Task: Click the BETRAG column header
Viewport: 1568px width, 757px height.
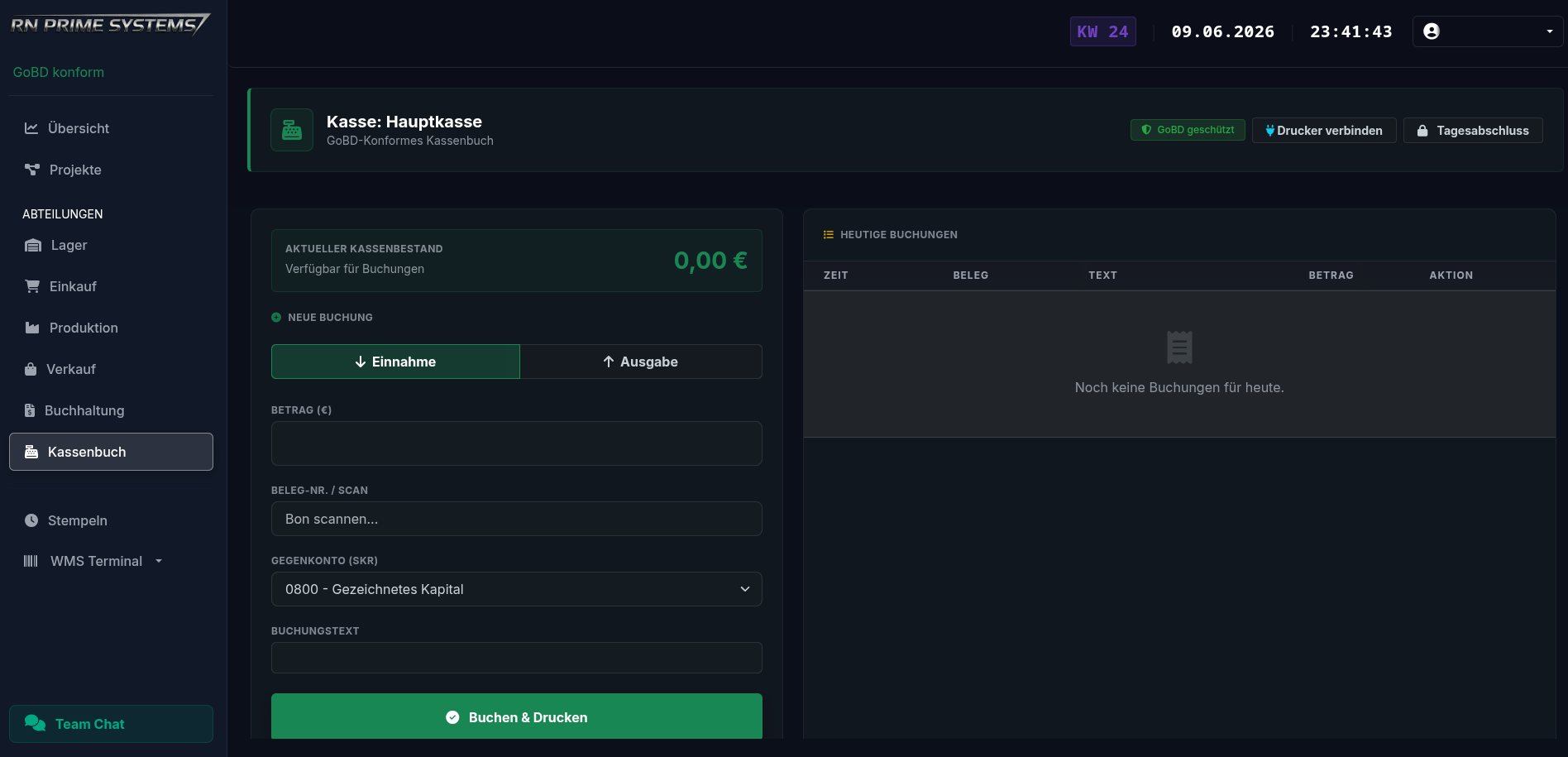Action: click(x=1331, y=275)
